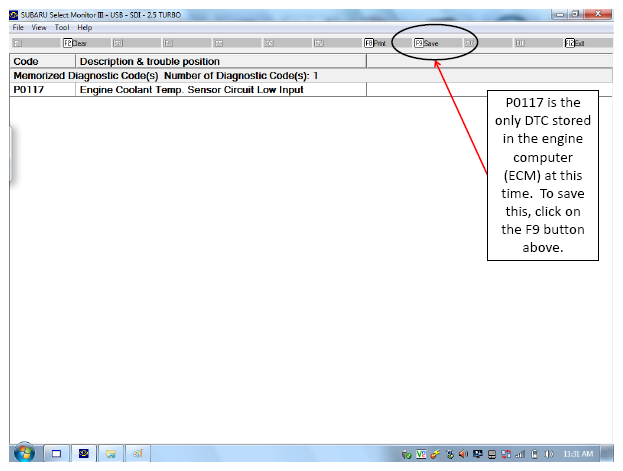Click the F2 Clear toolbar button
The image size is (623, 471).
pos(75,43)
